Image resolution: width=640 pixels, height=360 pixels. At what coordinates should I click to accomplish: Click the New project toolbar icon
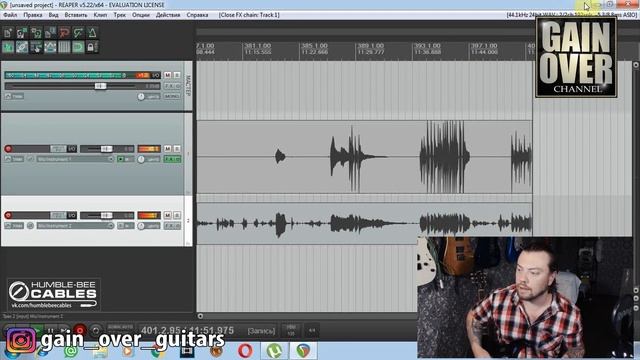8,33
